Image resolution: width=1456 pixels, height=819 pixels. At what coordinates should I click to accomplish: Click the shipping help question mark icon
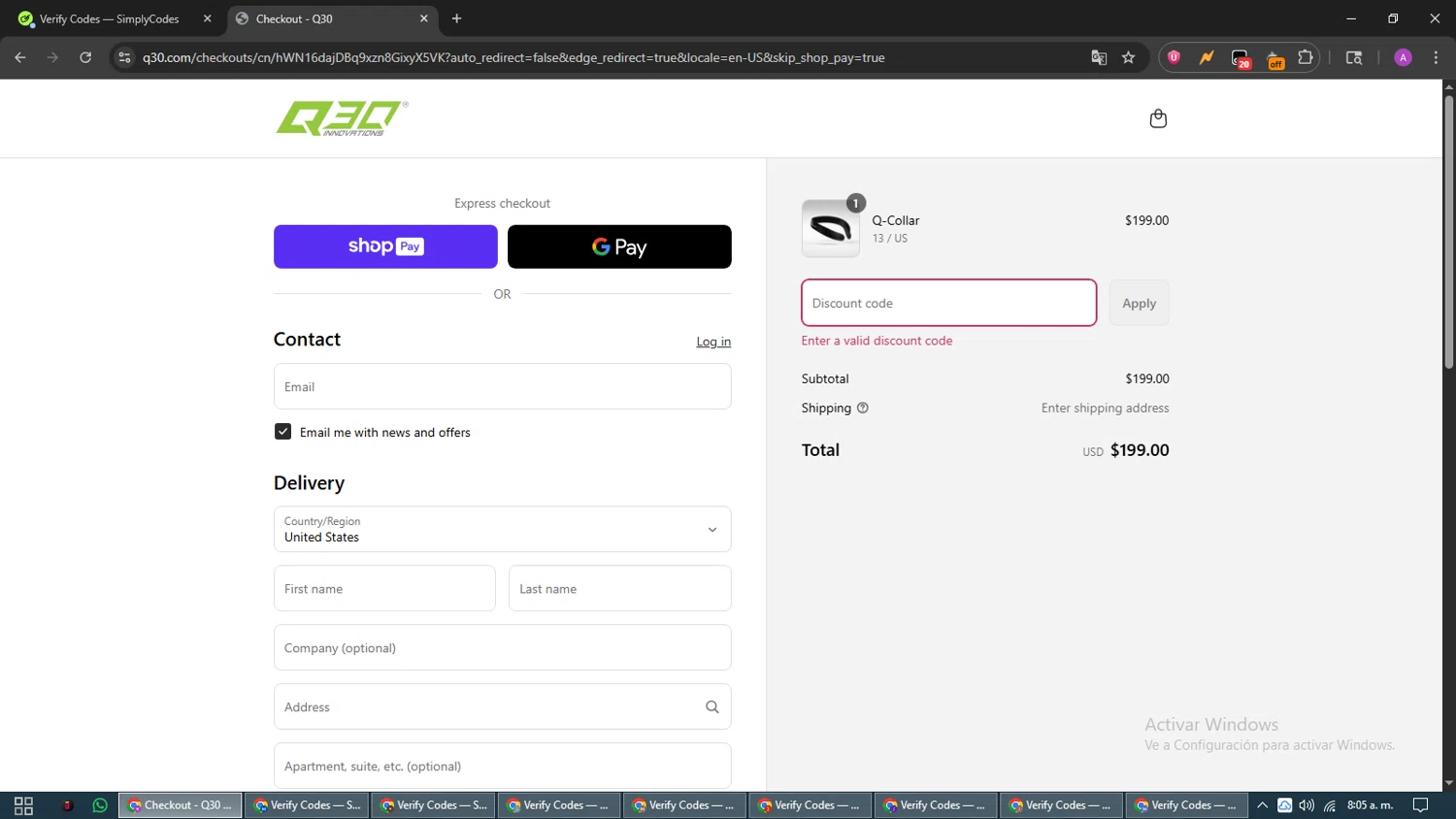[863, 408]
